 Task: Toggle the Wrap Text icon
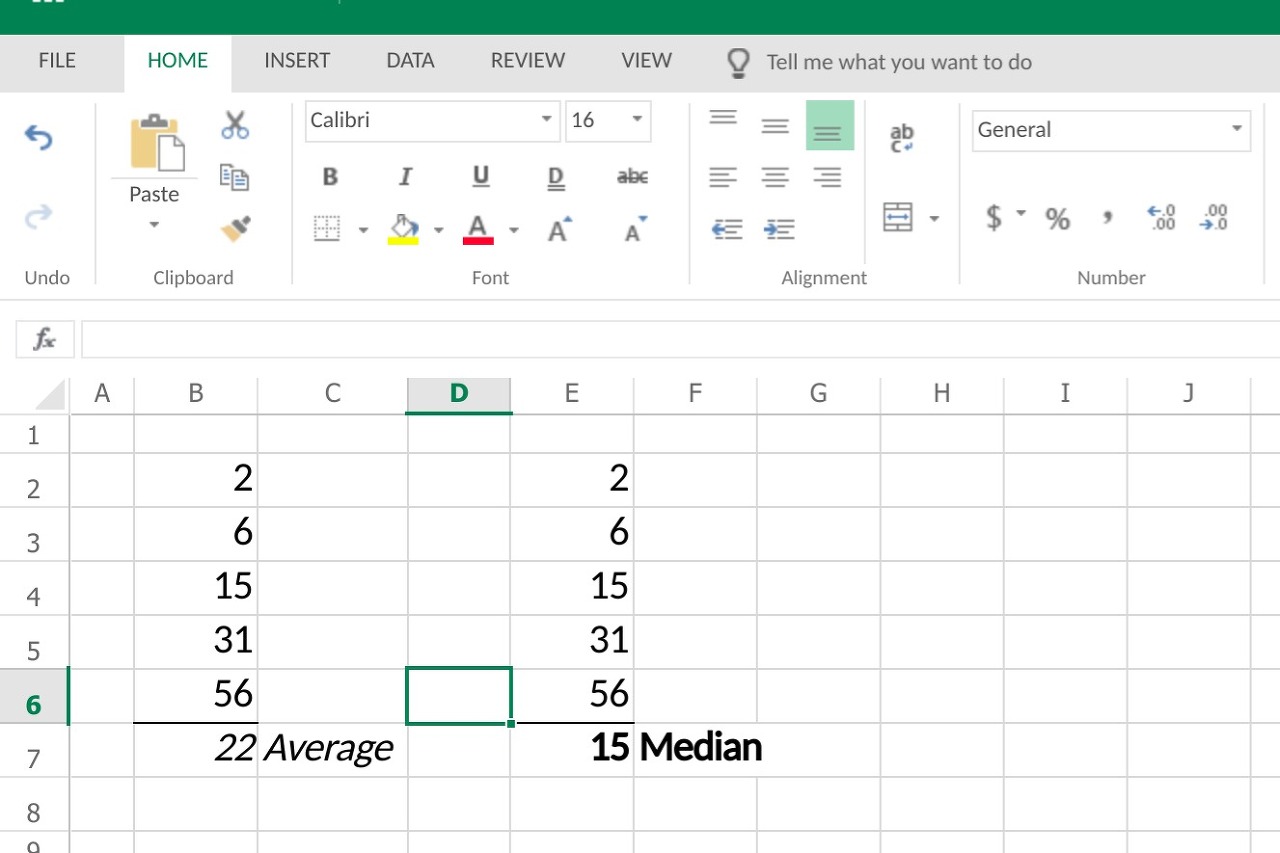902,138
